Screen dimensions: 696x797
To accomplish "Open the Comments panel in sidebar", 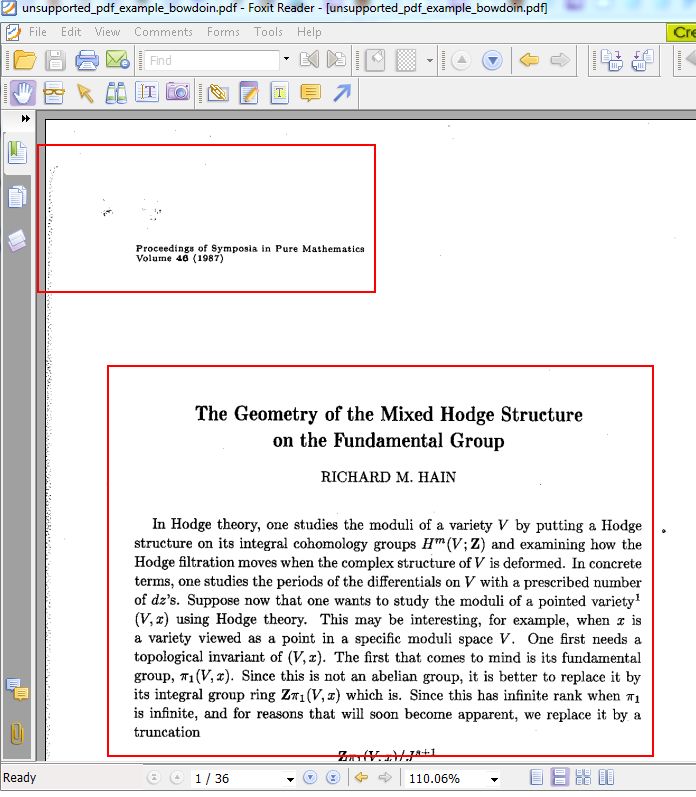I will [17, 689].
